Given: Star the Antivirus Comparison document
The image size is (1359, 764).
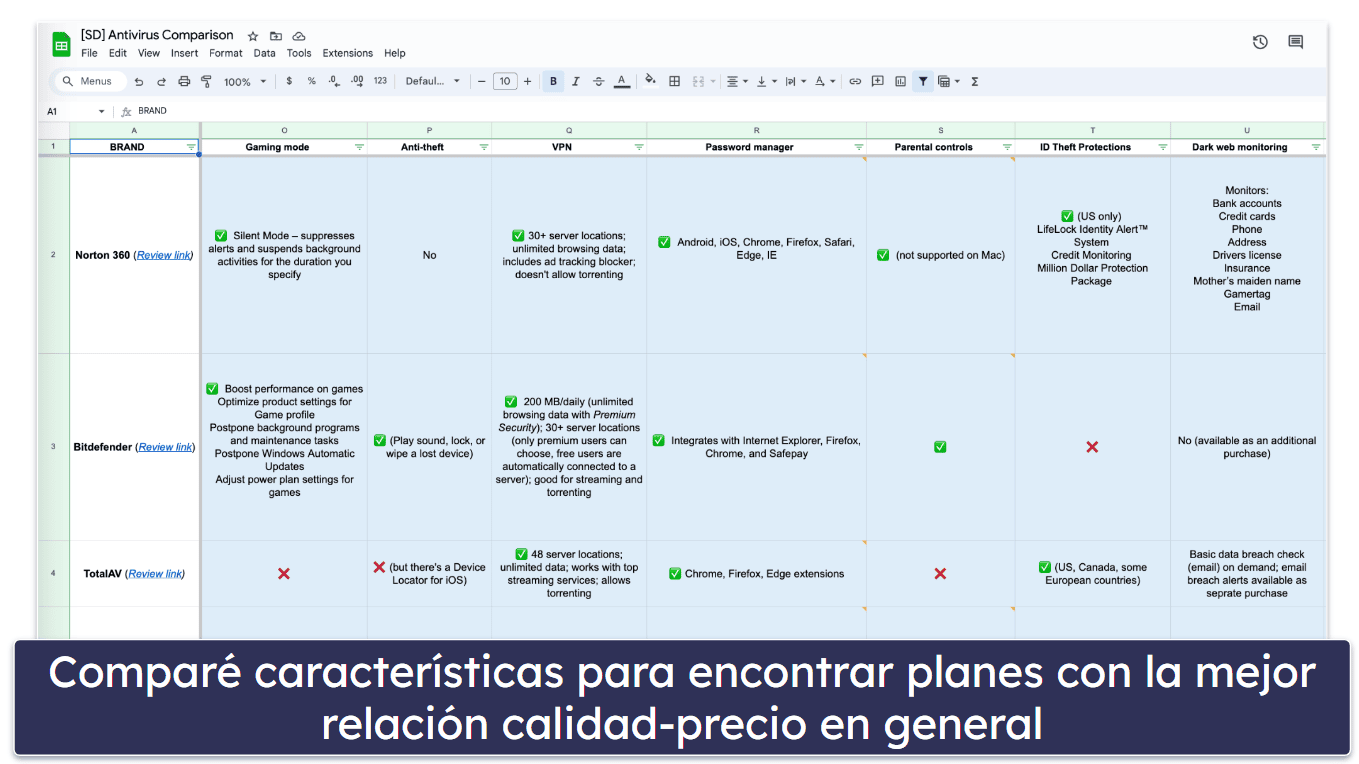Looking at the screenshot, I should point(253,36).
